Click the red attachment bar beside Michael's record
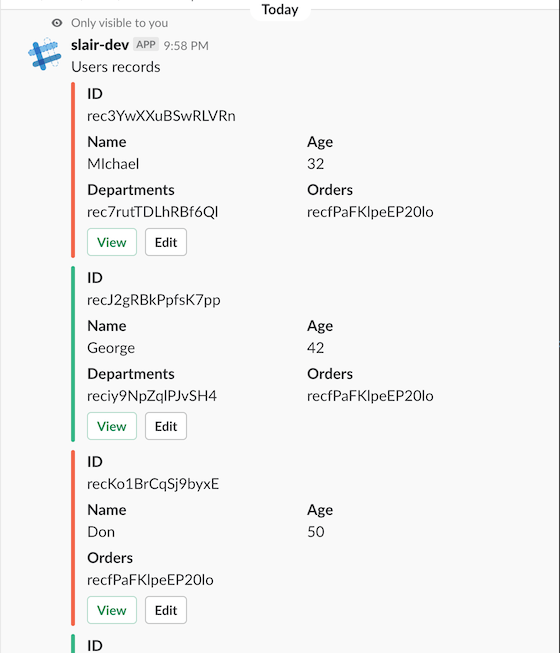 [x=73, y=170]
